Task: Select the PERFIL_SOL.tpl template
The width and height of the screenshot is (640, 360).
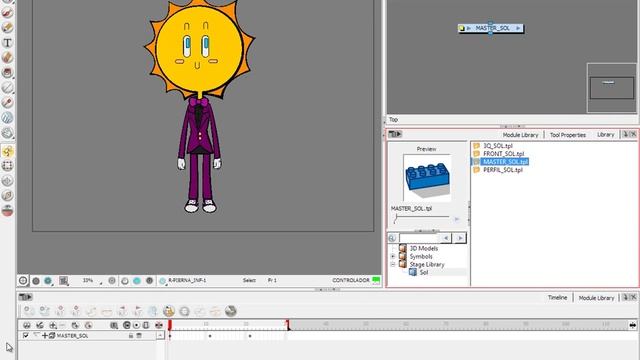Action: coord(502,170)
